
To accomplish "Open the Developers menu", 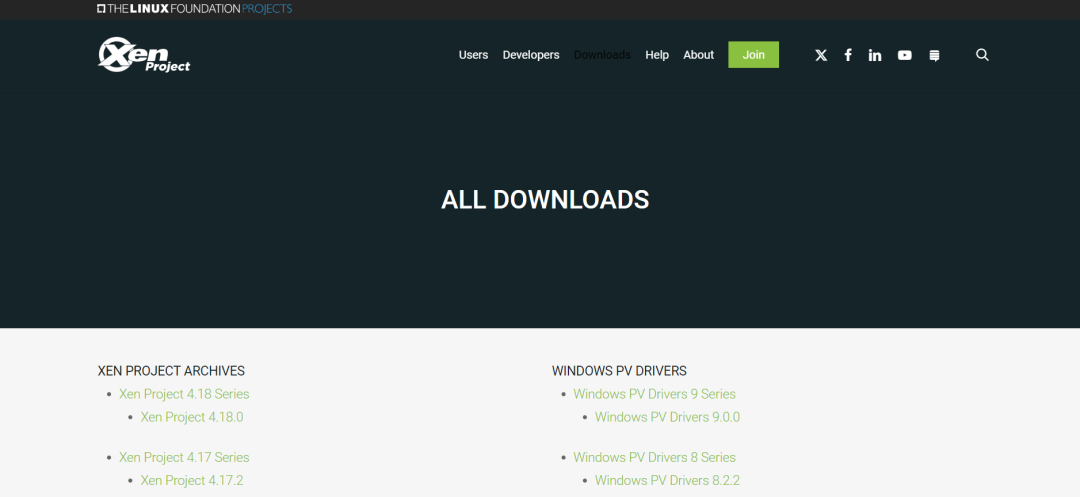I will click(531, 55).
